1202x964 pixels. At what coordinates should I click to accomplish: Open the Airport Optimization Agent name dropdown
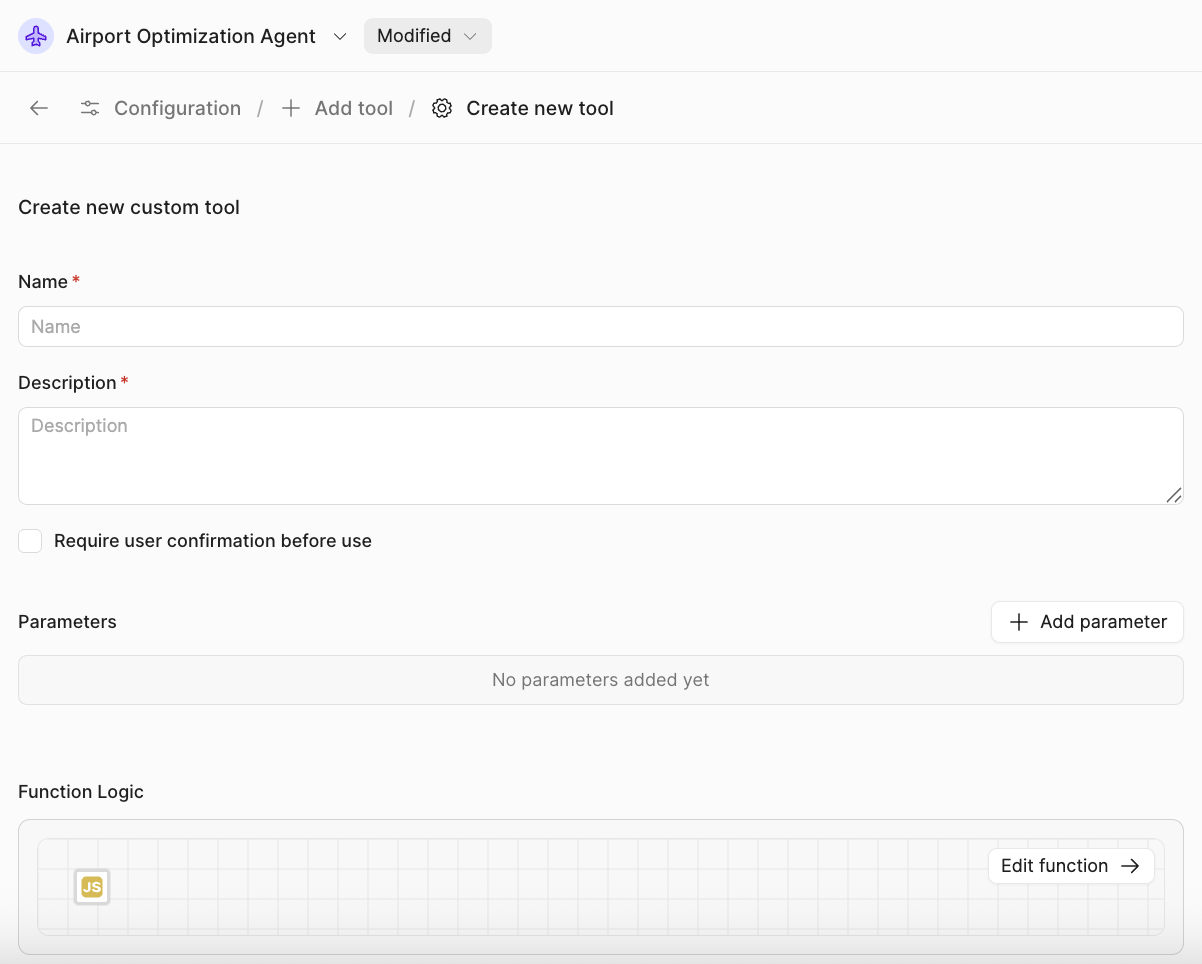coord(339,36)
